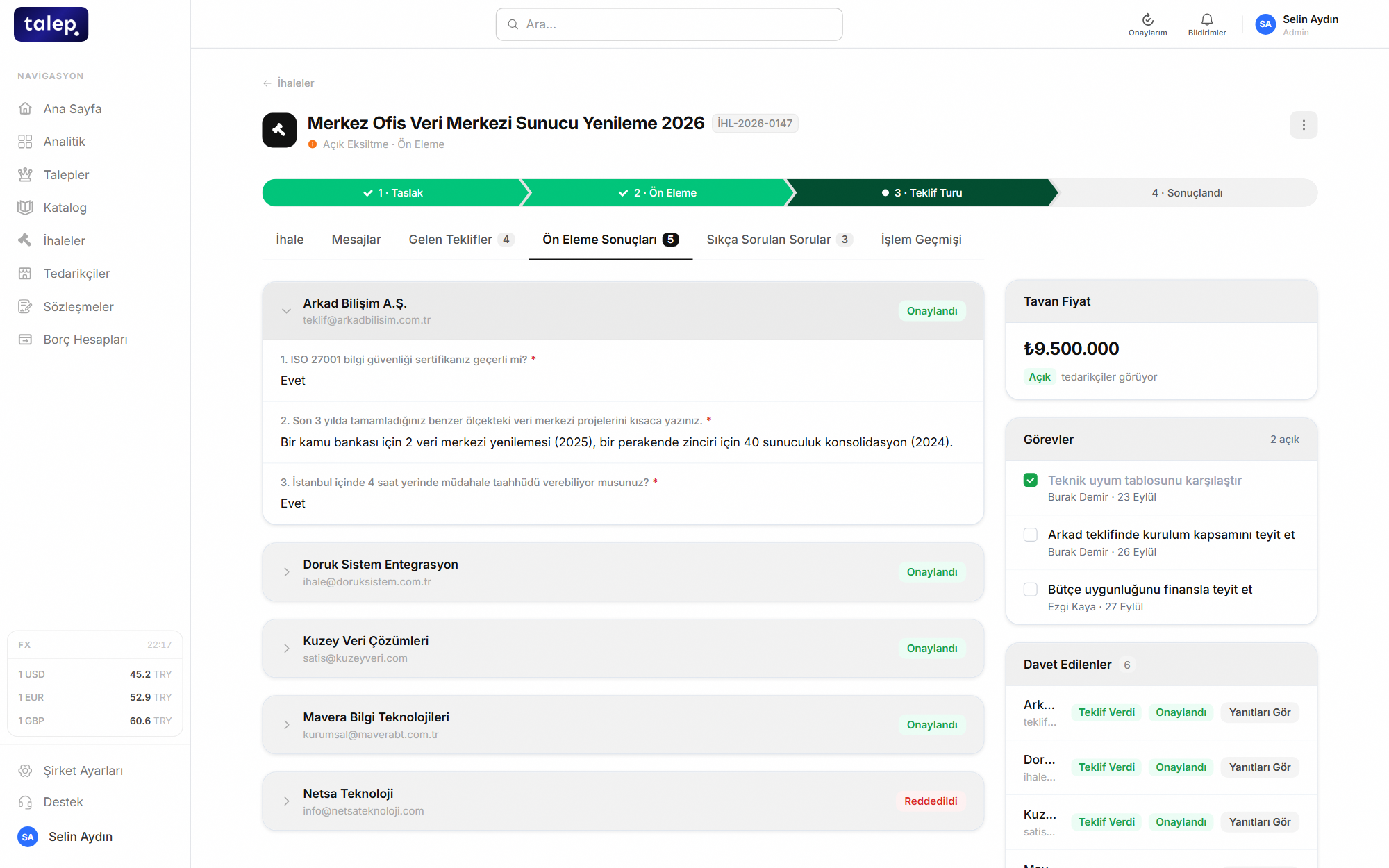1389x868 pixels.
Task: Switch to the Mesajlar tab
Action: pos(356,240)
